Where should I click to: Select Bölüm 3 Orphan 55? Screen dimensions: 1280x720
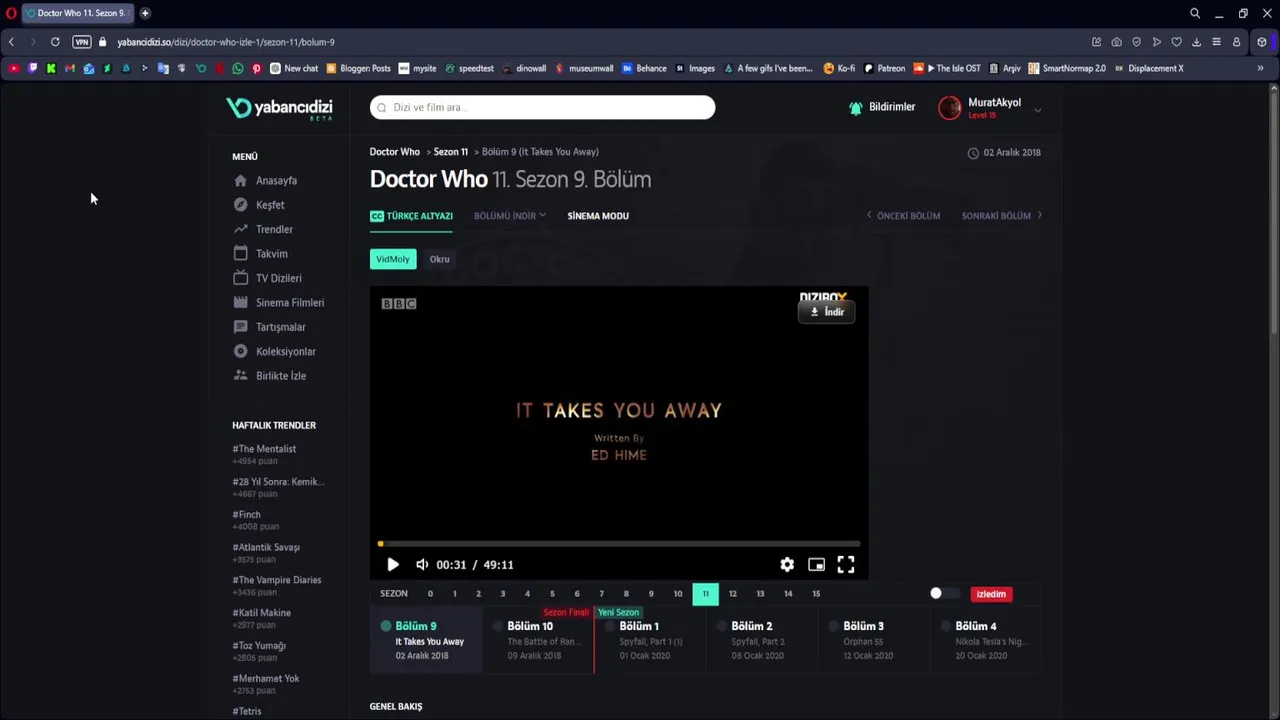coord(874,640)
